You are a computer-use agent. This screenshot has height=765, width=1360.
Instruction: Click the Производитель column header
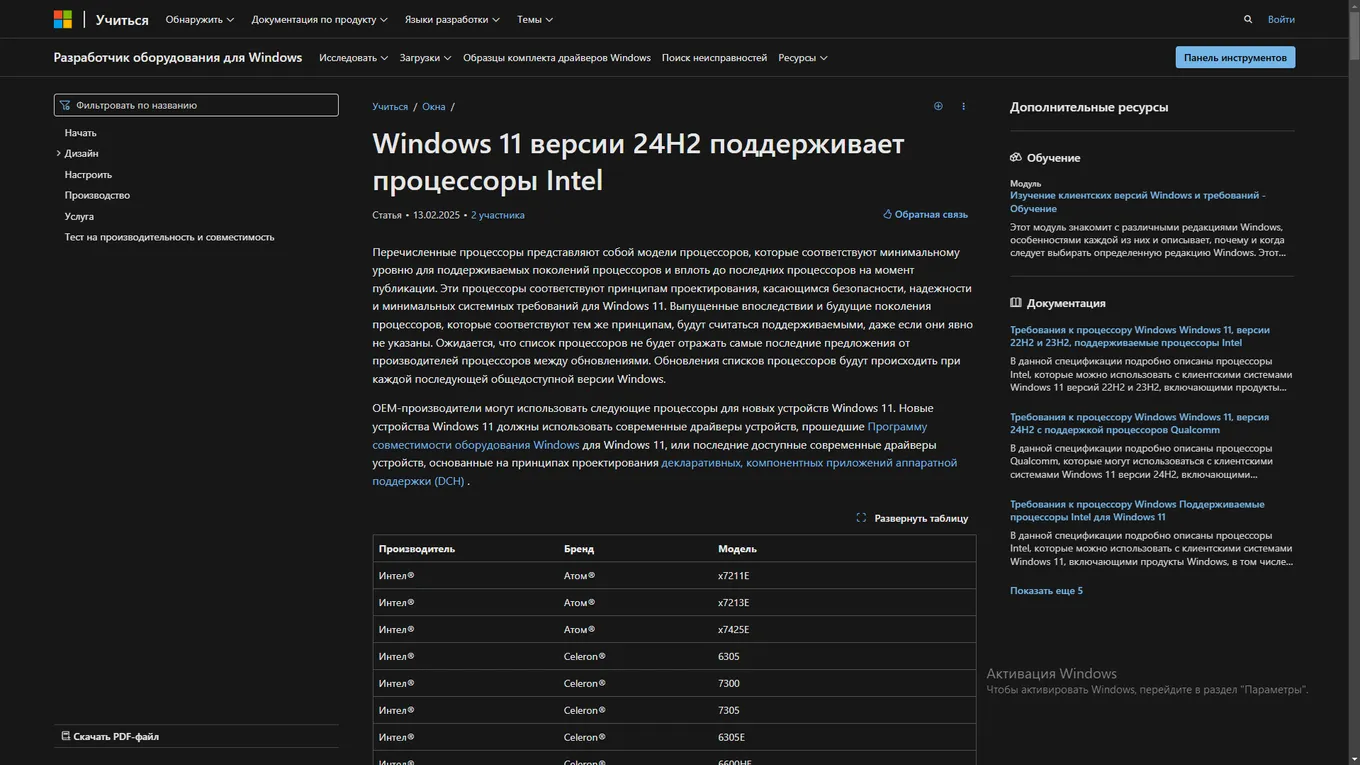417,549
